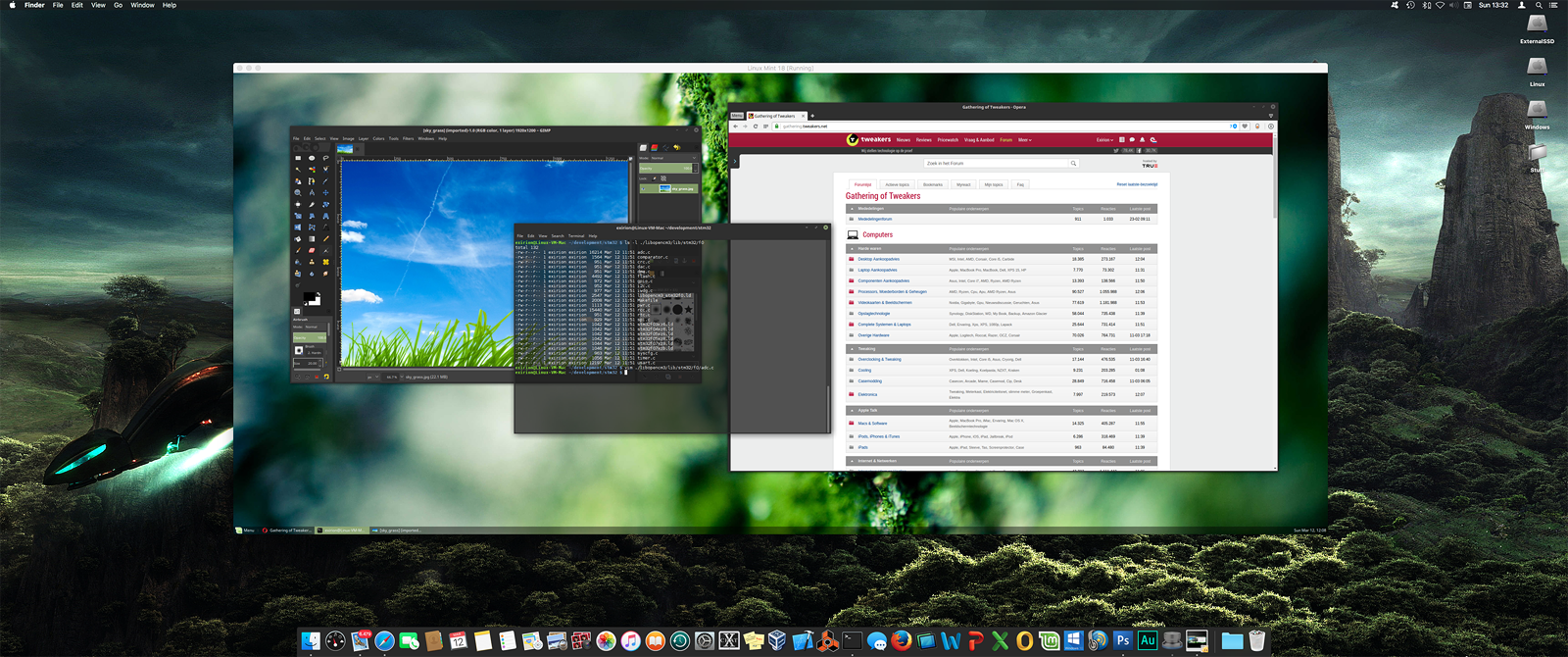Click the search magnifier in the forum search
Screen dimensions: 1568x657
pyautogui.click(x=1073, y=164)
